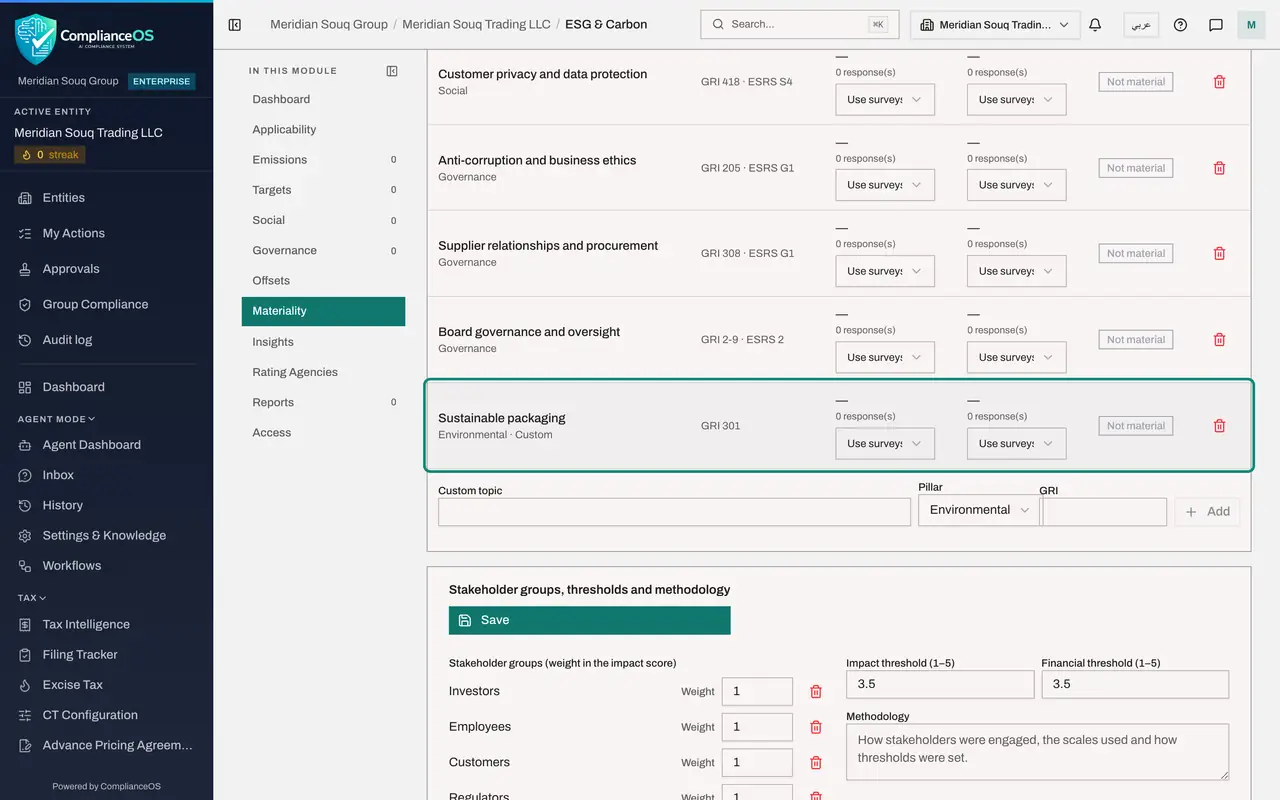The width and height of the screenshot is (1280, 800).
Task: Open Meridian Souq Group breadcrumb link
Action: tap(329, 24)
